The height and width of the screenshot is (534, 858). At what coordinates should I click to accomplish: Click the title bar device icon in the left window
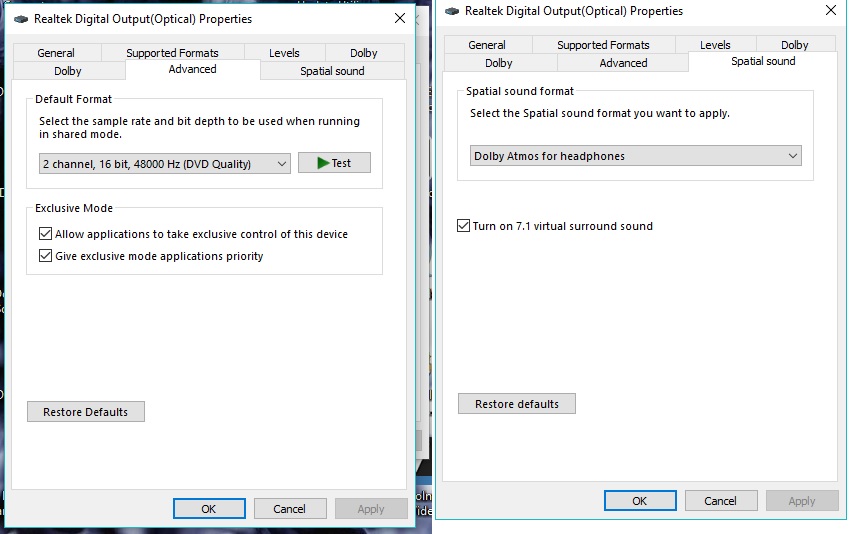click(x=21, y=19)
